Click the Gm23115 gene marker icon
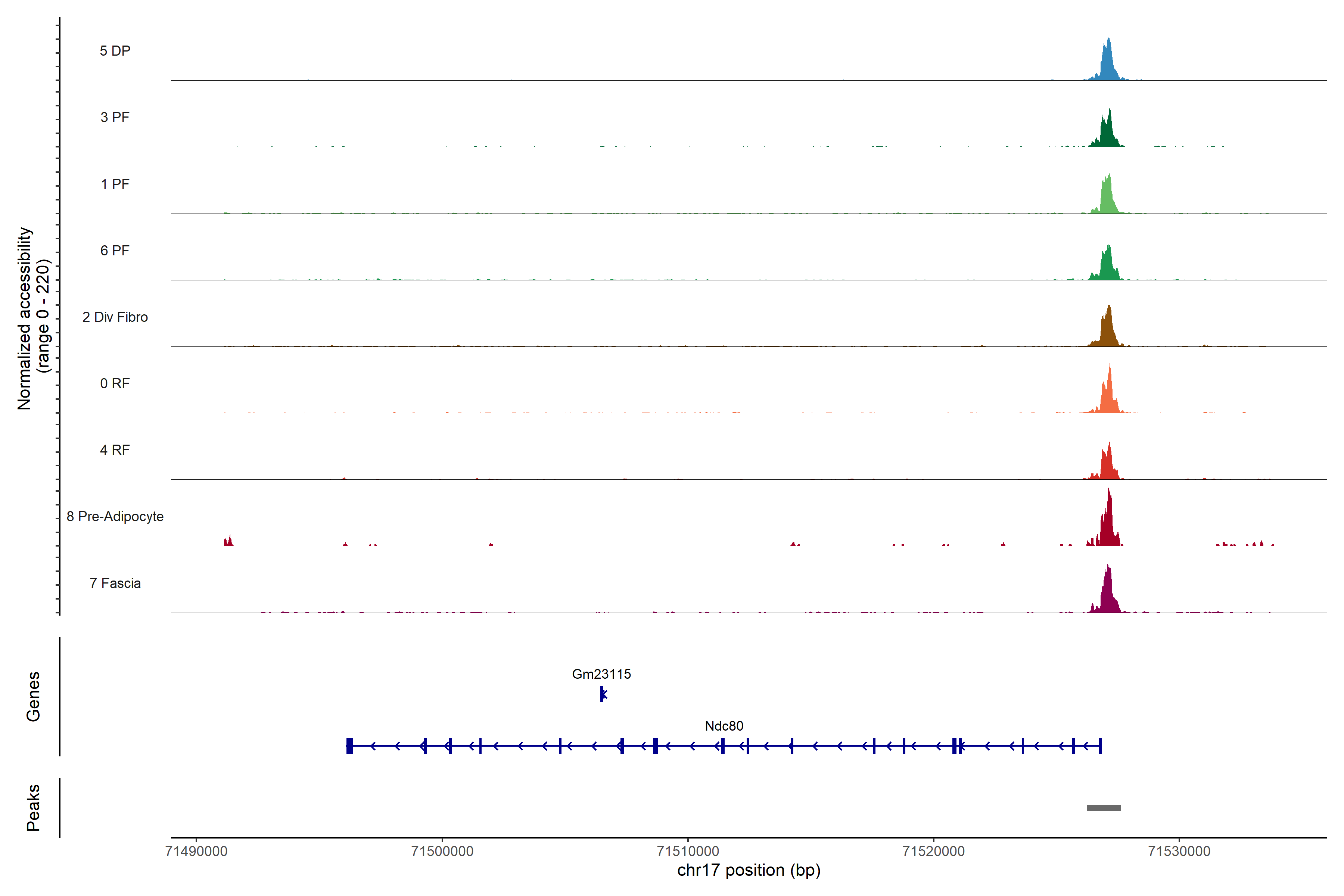This screenshot has width=1344, height=896. point(602,694)
